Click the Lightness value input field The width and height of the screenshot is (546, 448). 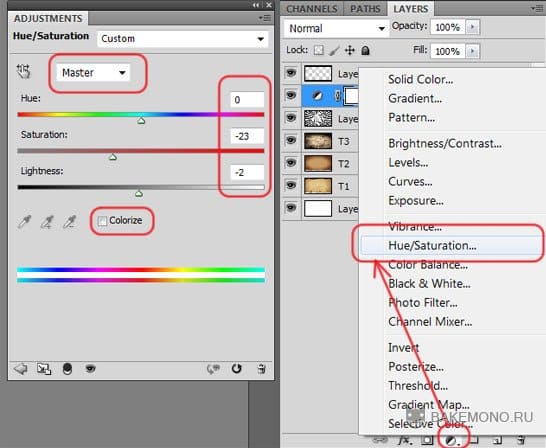click(247, 172)
